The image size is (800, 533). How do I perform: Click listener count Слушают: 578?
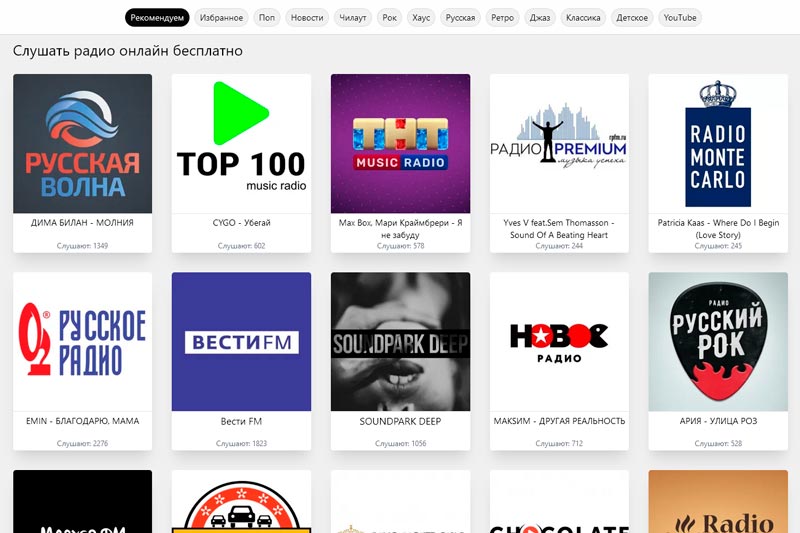[401, 246]
